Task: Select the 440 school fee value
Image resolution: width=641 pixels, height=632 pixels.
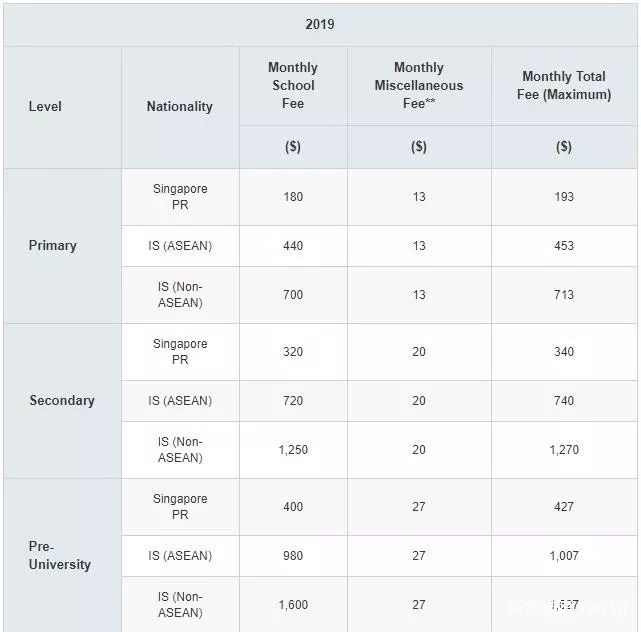Action: pyautogui.click(x=293, y=246)
